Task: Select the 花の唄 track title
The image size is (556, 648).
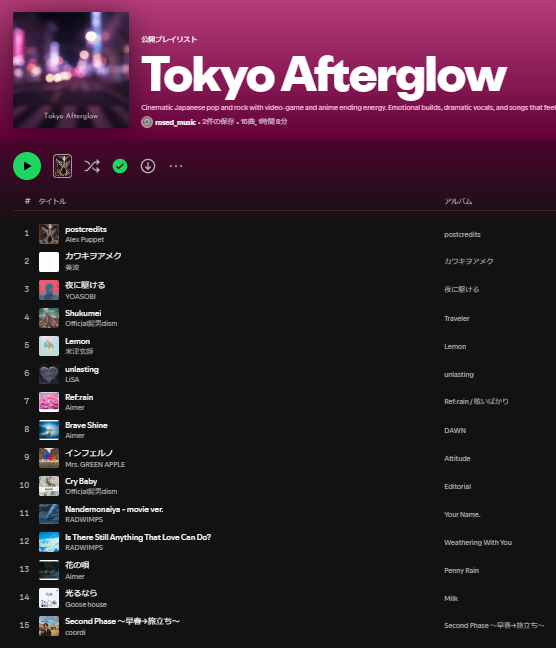Action: 77,565
